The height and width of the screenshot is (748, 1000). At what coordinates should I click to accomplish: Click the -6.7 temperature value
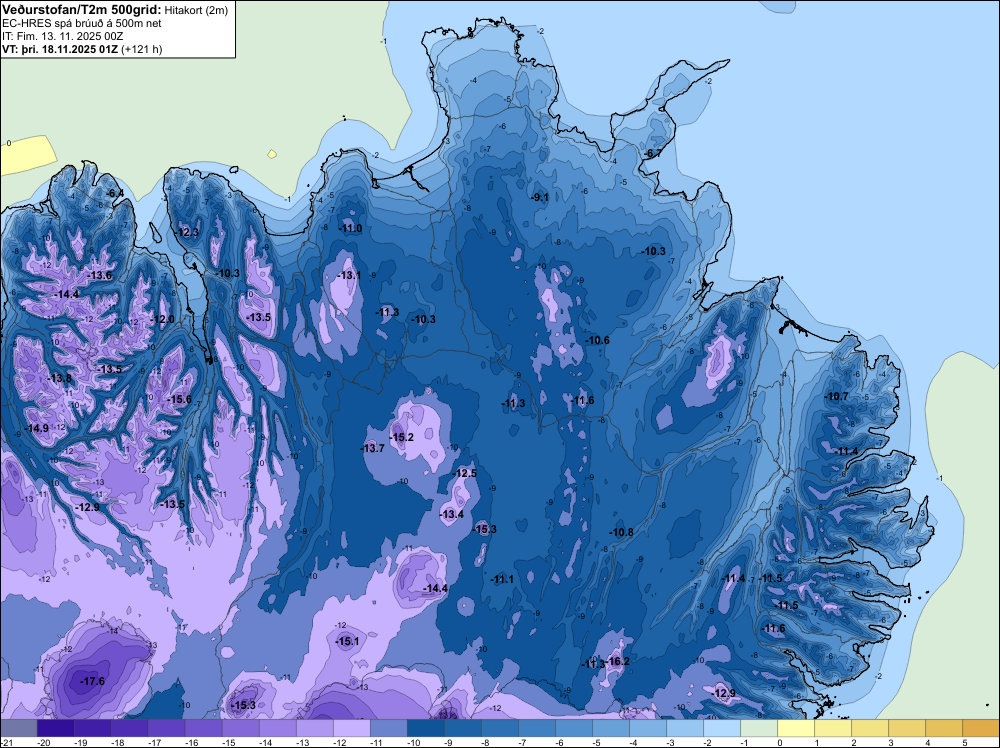(x=652, y=154)
